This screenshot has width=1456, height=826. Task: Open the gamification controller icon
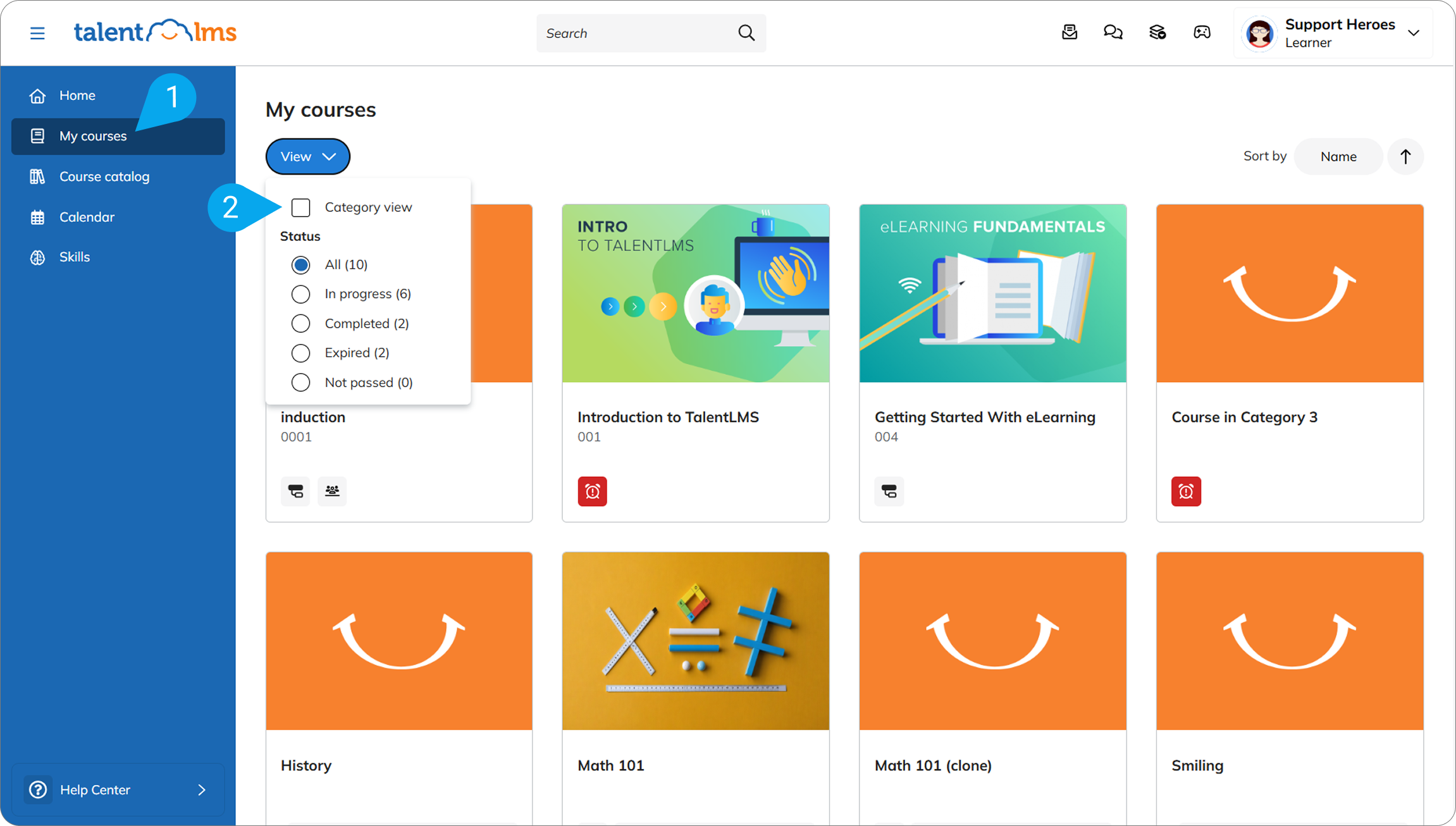(x=1202, y=32)
